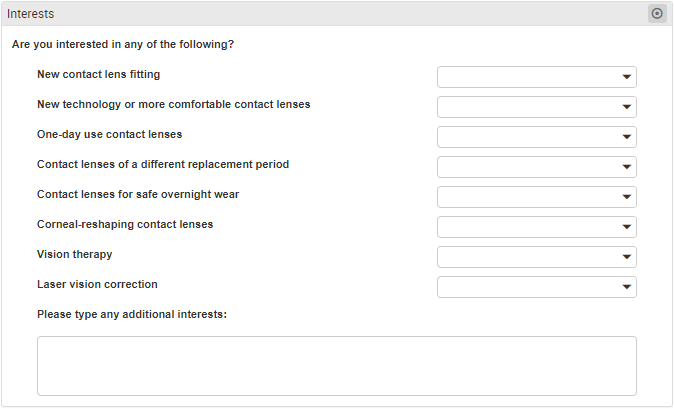This screenshot has height=409, width=674.
Task: Open the New technology or more comfortable lenses dropdown
Action: [x=536, y=107]
